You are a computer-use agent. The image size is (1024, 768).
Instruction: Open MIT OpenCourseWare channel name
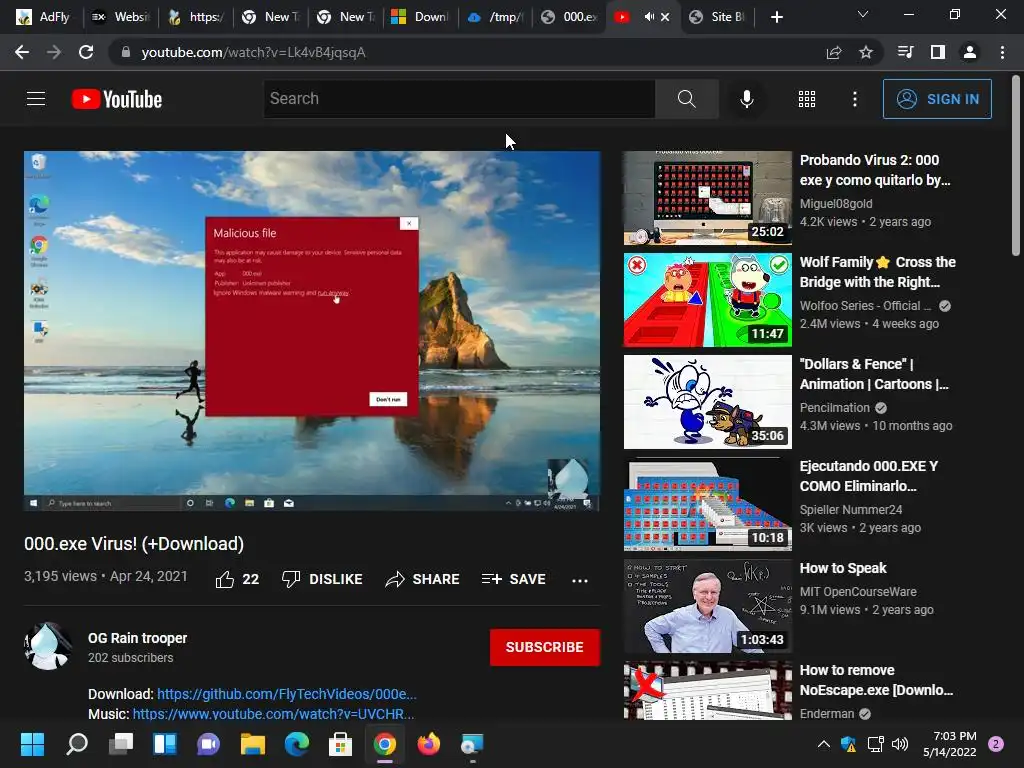click(857, 592)
